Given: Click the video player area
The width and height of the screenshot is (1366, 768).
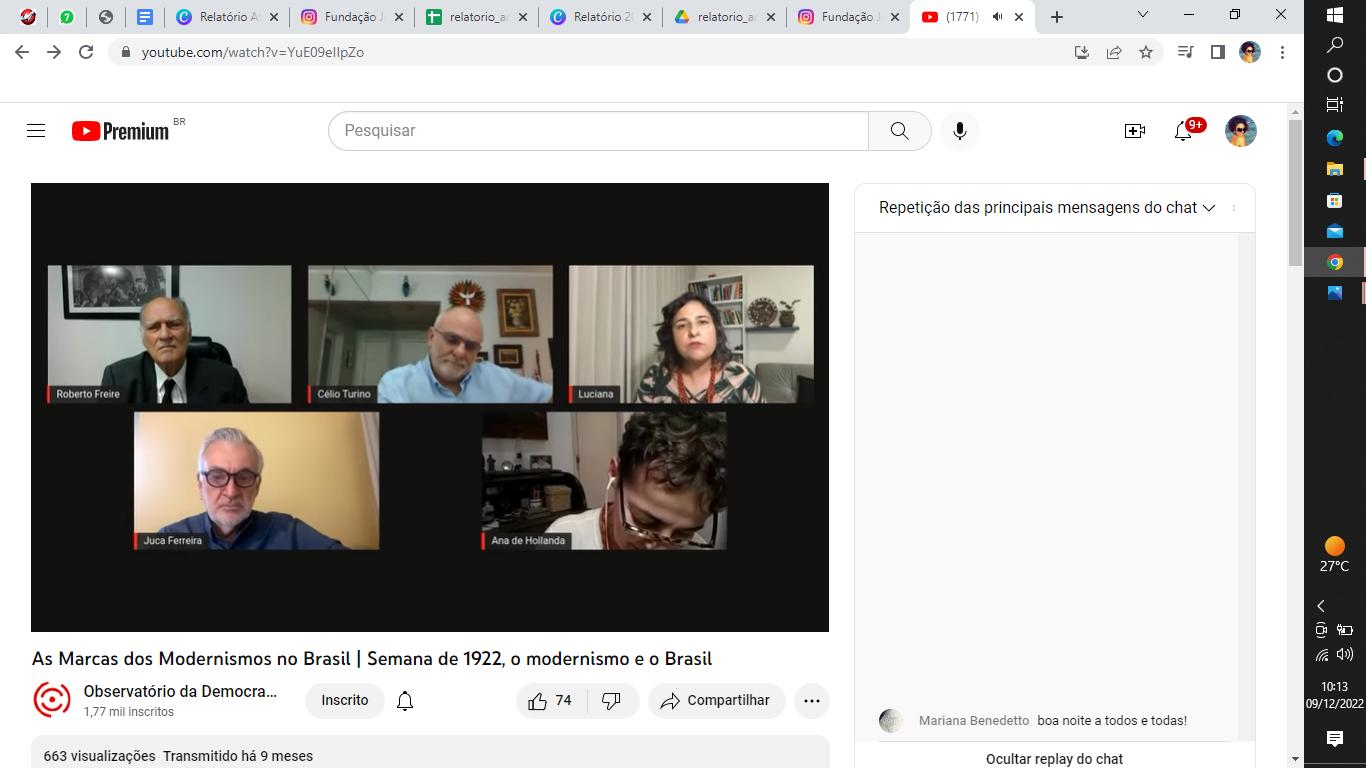Looking at the screenshot, I should tap(430, 407).
